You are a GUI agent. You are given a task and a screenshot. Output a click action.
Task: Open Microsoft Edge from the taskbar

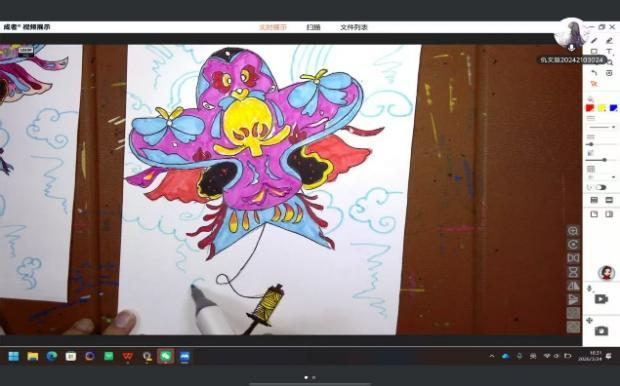click(x=52, y=356)
